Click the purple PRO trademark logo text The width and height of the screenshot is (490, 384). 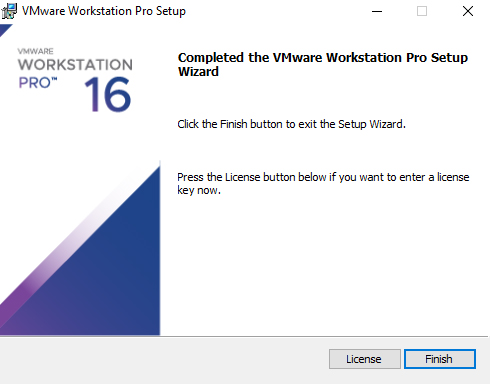point(37,83)
